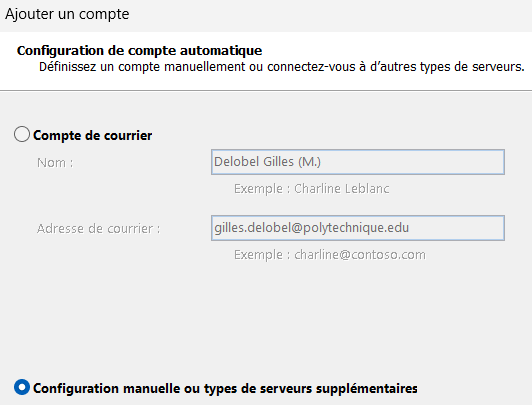Click the "Exemple : Charline Leblanc" hint text
This screenshot has height=405, width=532.
pyautogui.click(x=311, y=189)
